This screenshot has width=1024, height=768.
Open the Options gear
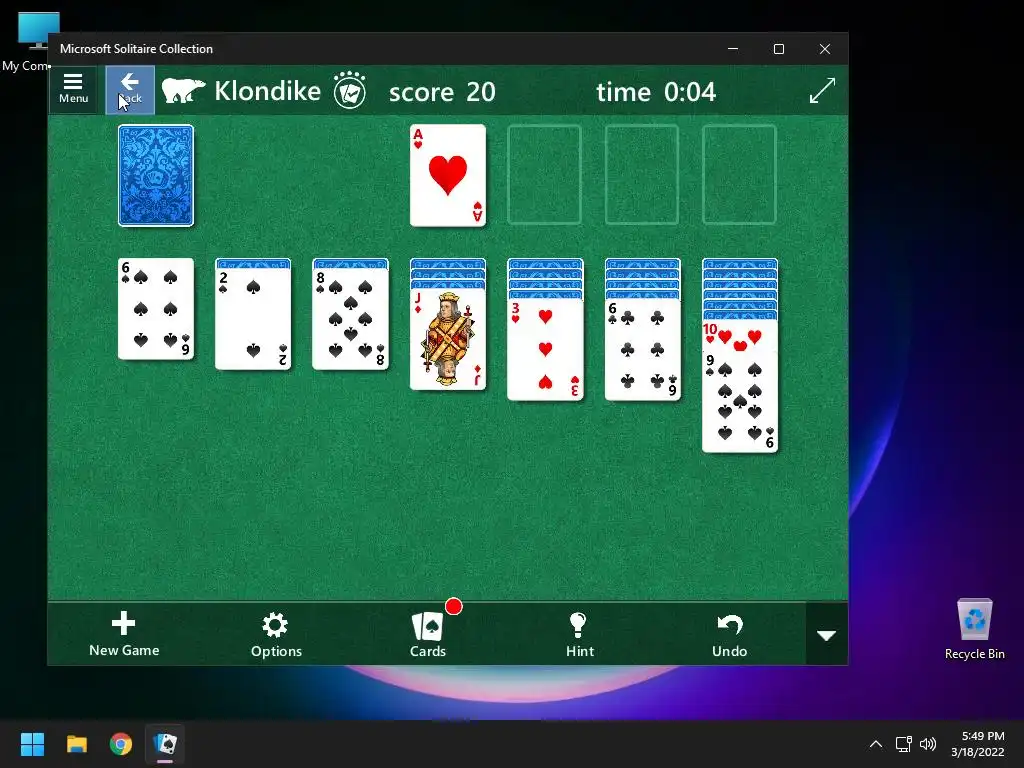click(x=276, y=633)
